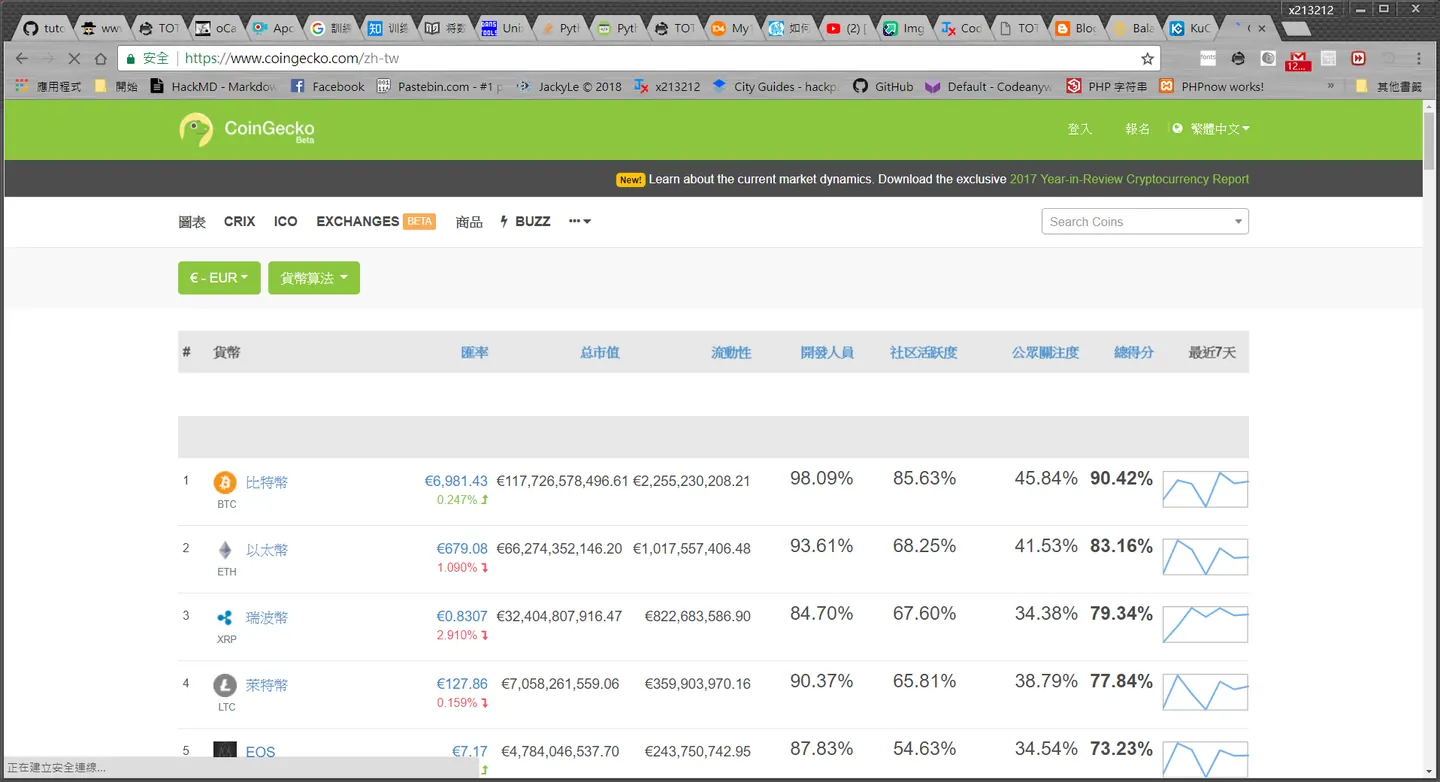Image resolution: width=1440 pixels, height=782 pixels.
Task: Click the Litecoin LTC coin icon
Action: (225, 685)
